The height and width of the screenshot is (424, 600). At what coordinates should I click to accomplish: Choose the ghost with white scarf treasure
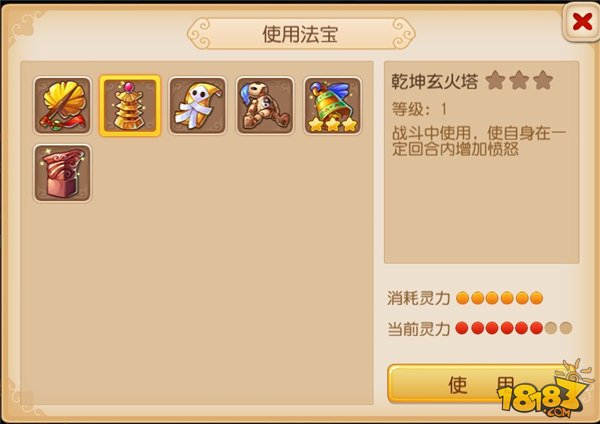click(x=197, y=106)
